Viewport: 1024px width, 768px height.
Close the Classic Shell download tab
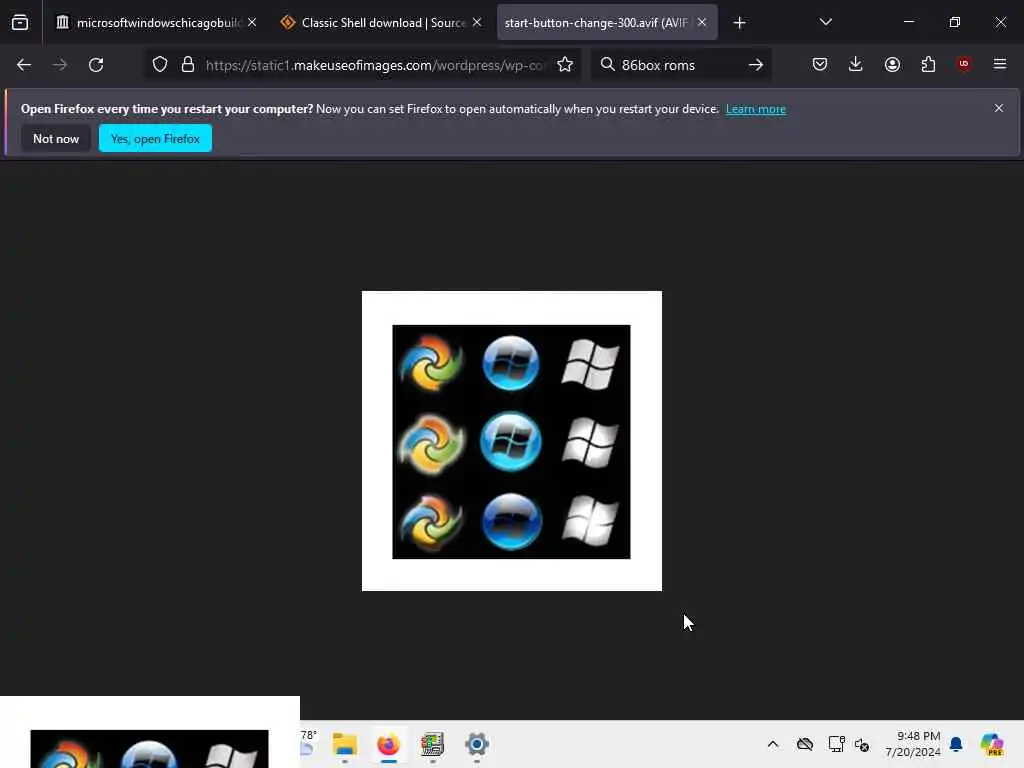tap(477, 22)
